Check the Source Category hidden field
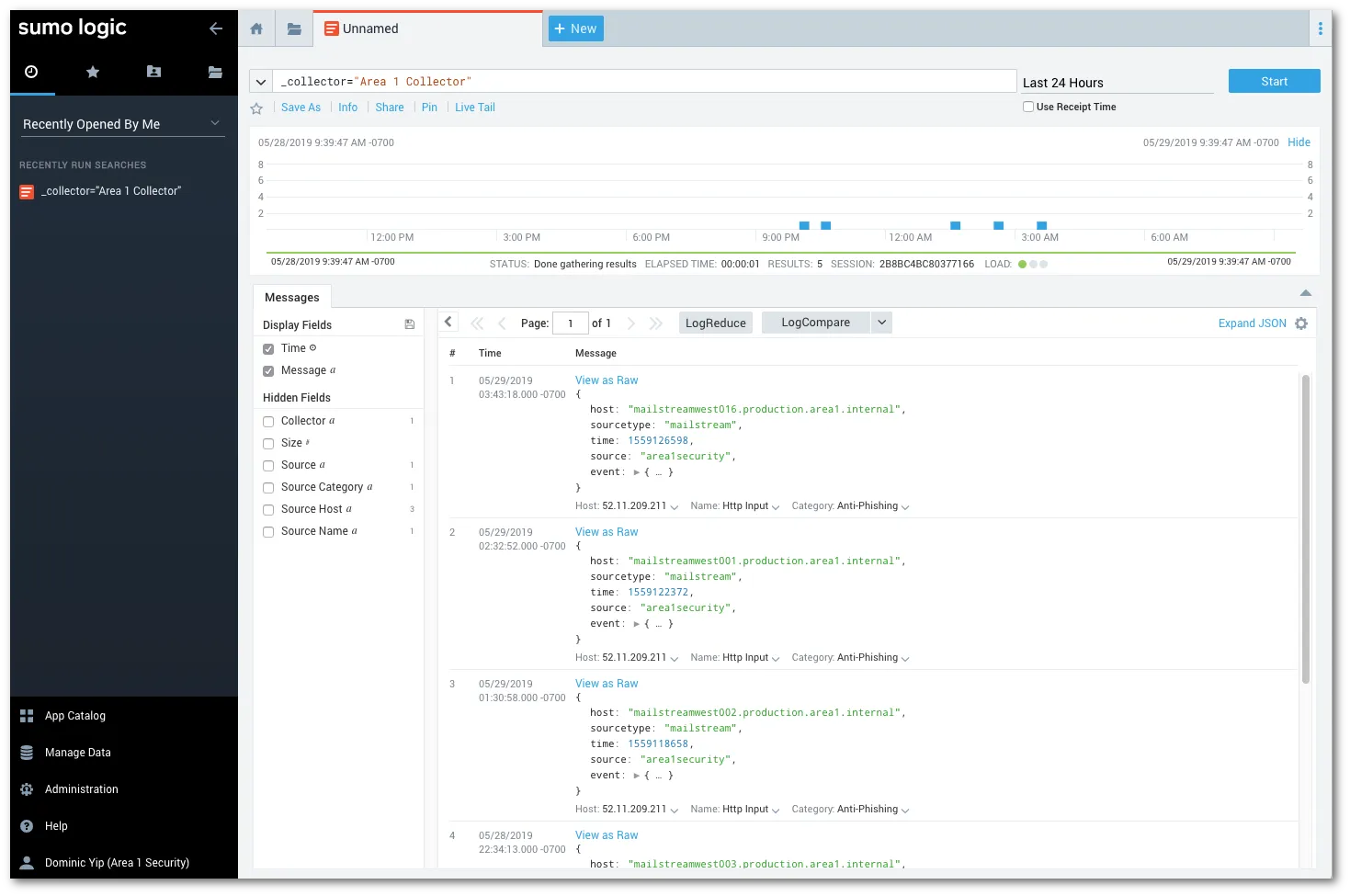This screenshot has width=1350, height=896. (x=268, y=488)
